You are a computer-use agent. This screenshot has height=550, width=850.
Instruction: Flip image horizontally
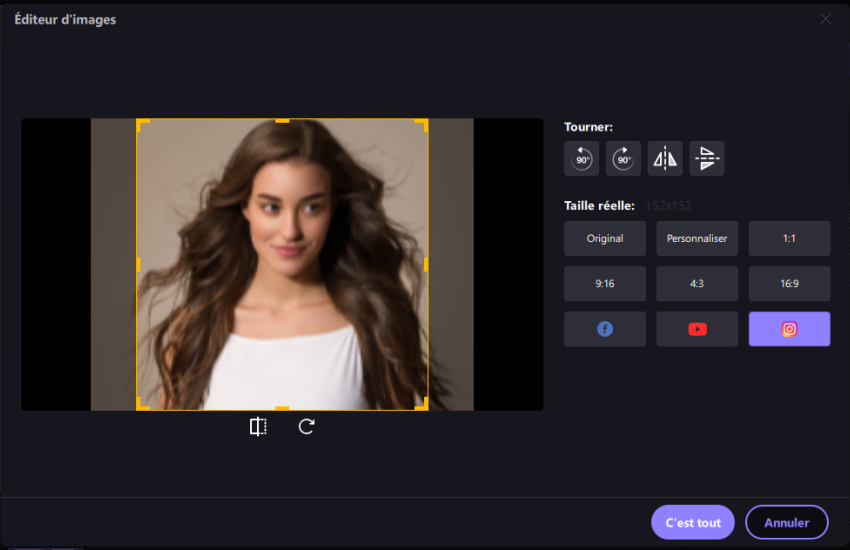point(665,158)
